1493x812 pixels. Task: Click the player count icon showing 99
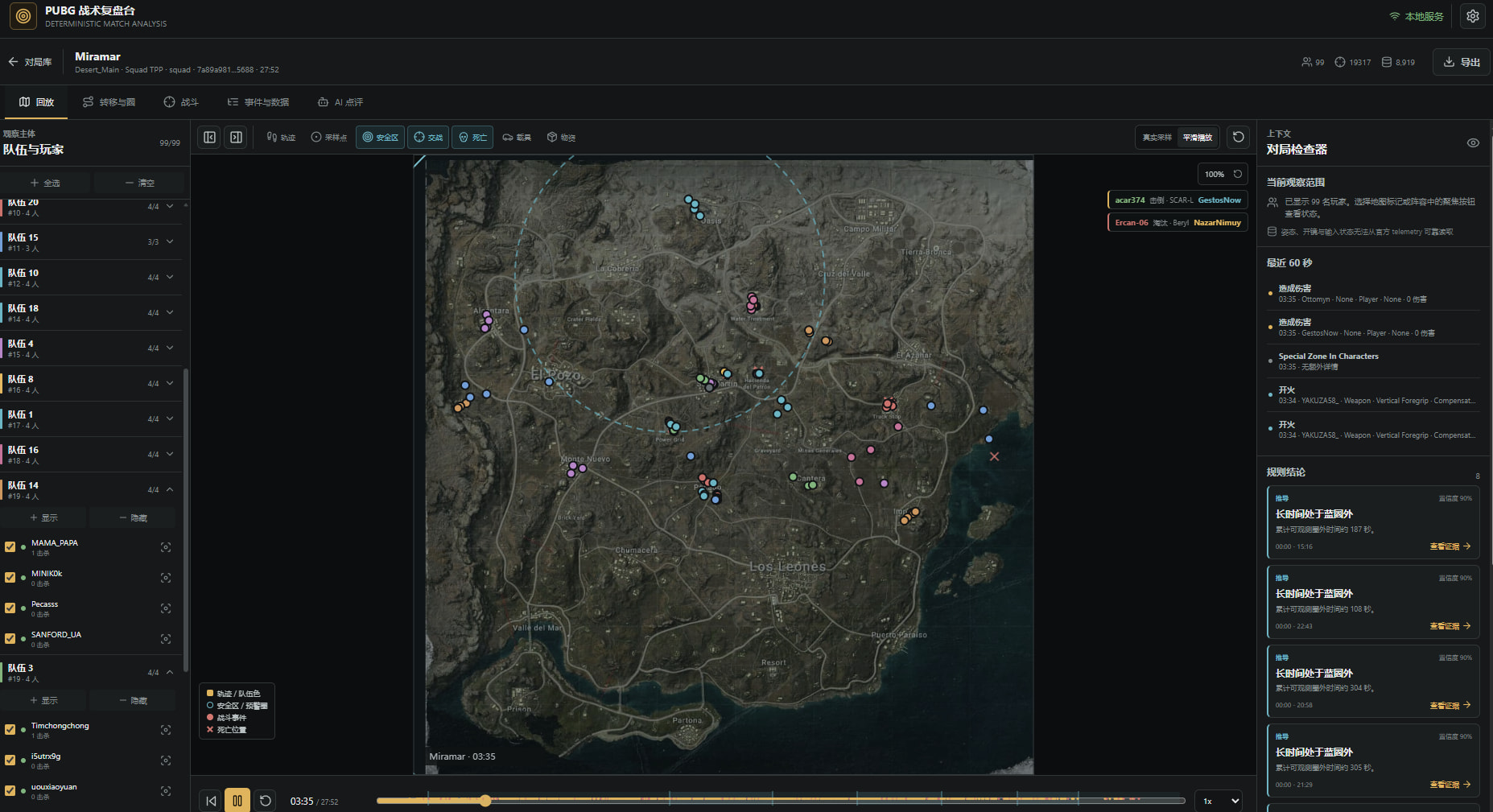click(x=1306, y=62)
